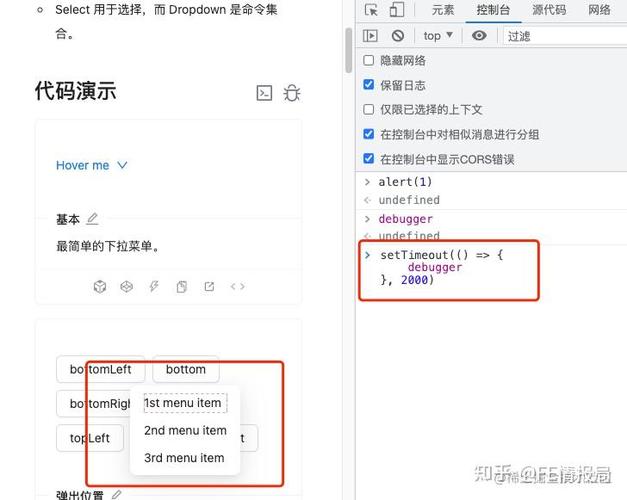Uncheck 在控制台中显示CORS错误
The height and width of the screenshot is (500, 627).
pyautogui.click(x=368, y=159)
